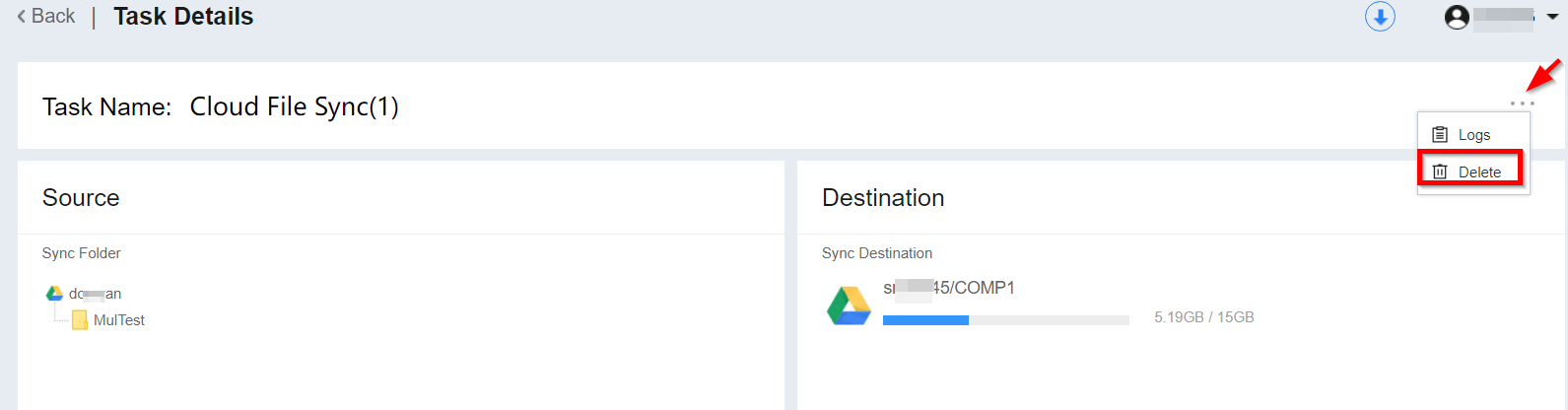
Task: Select the MulTest folder label
Action: [x=119, y=320]
